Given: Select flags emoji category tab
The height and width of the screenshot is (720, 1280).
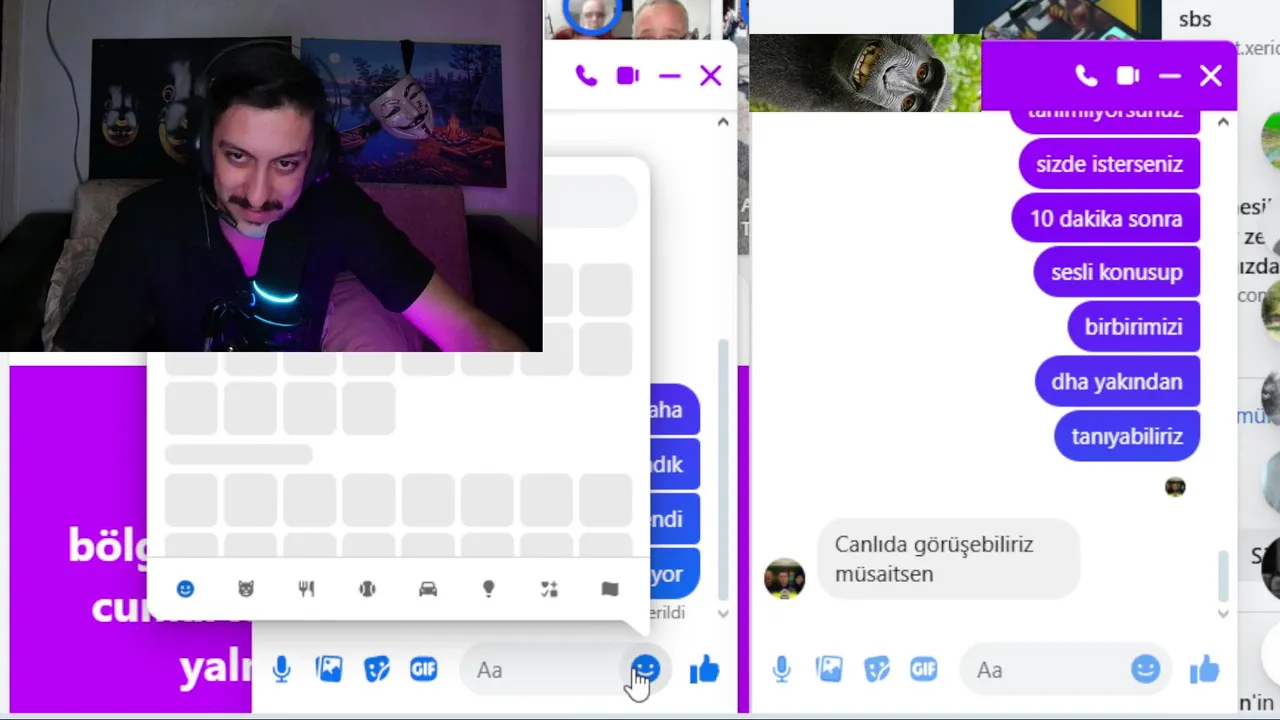Looking at the screenshot, I should tap(610, 589).
